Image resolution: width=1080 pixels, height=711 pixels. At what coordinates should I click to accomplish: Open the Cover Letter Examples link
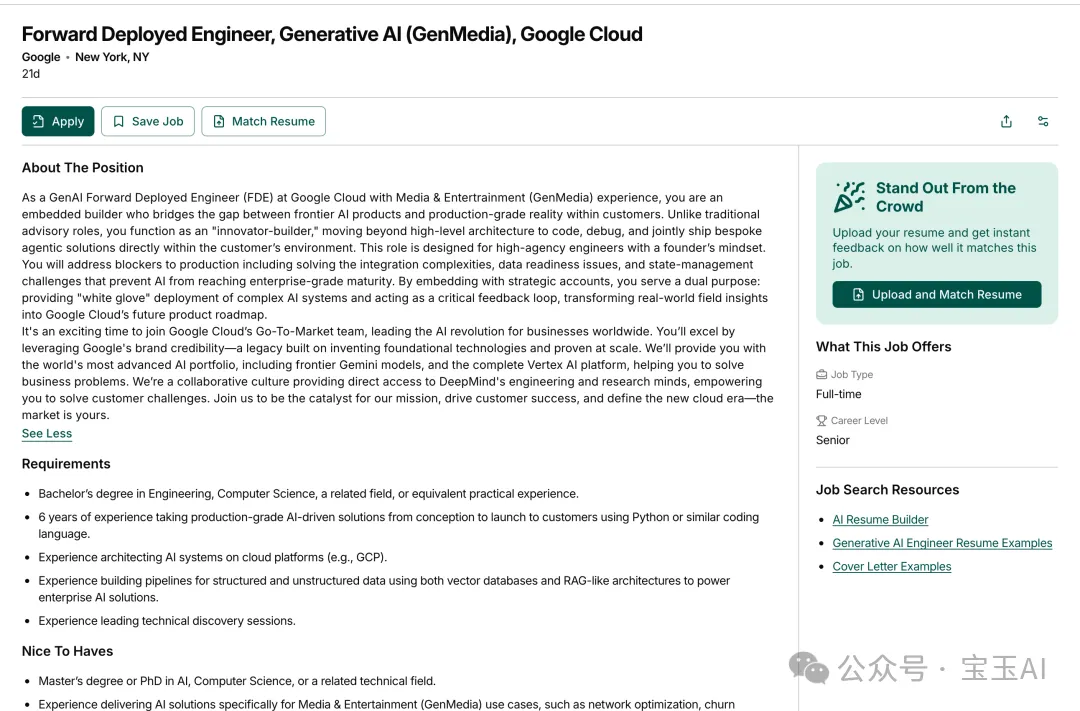892,566
